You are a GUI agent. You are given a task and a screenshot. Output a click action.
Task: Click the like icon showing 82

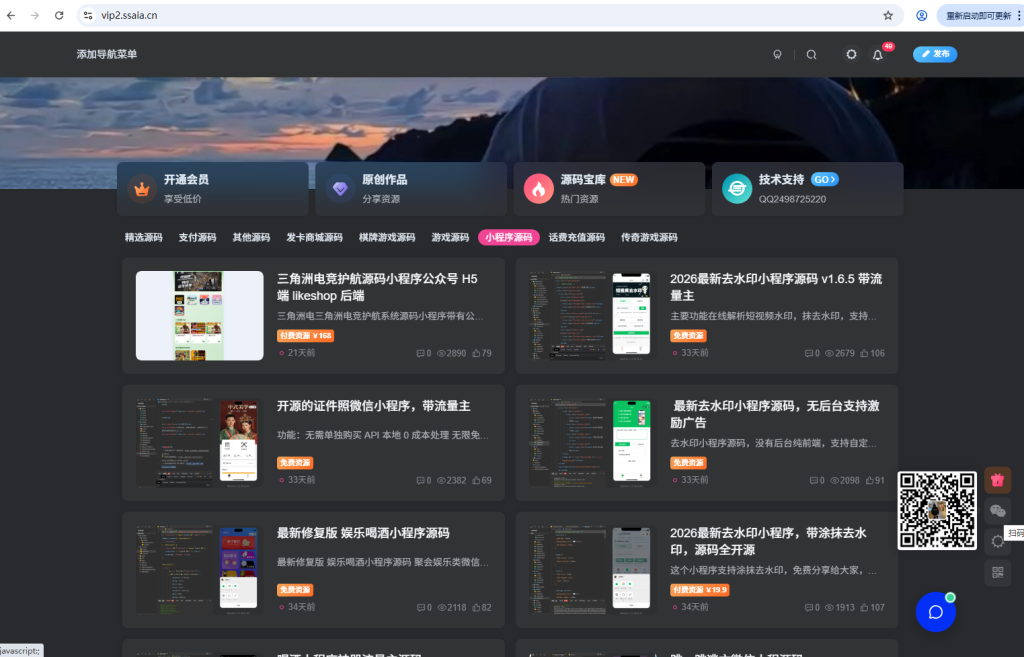(477, 607)
